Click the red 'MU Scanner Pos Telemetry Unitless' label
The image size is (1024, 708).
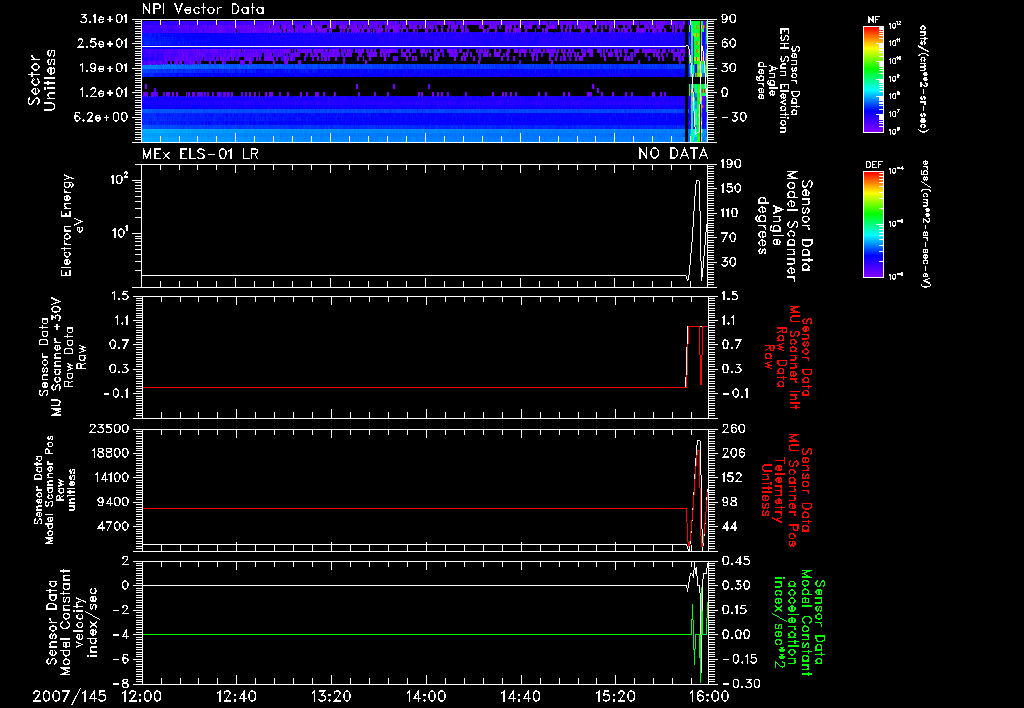pyautogui.click(x=786, y=490)
